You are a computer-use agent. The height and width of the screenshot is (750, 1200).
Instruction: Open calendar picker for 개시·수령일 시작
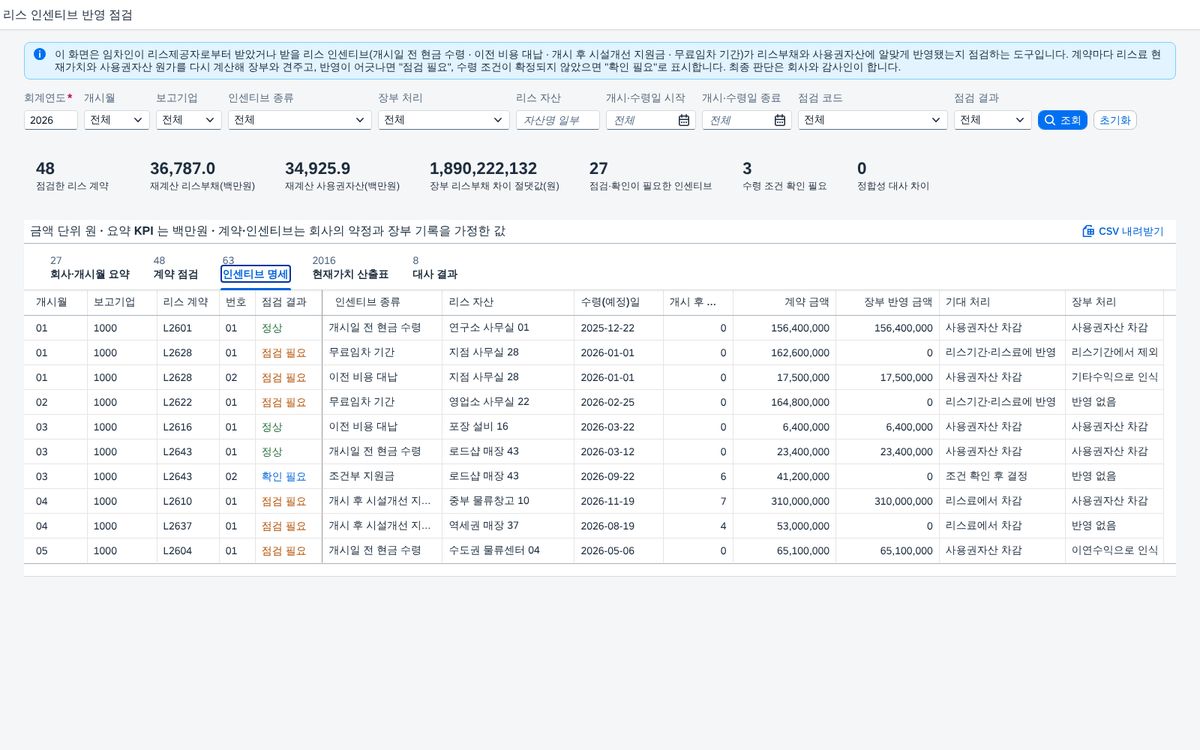(x=684, y=120)
